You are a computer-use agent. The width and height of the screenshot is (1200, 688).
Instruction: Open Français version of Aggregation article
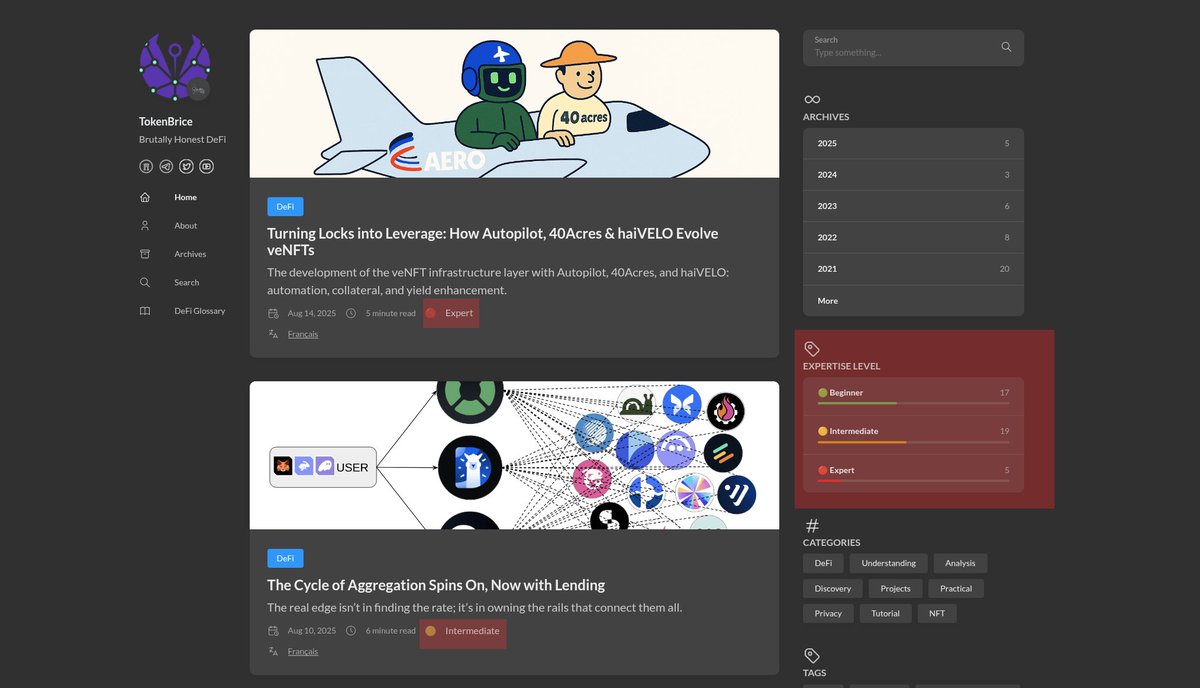303,652
